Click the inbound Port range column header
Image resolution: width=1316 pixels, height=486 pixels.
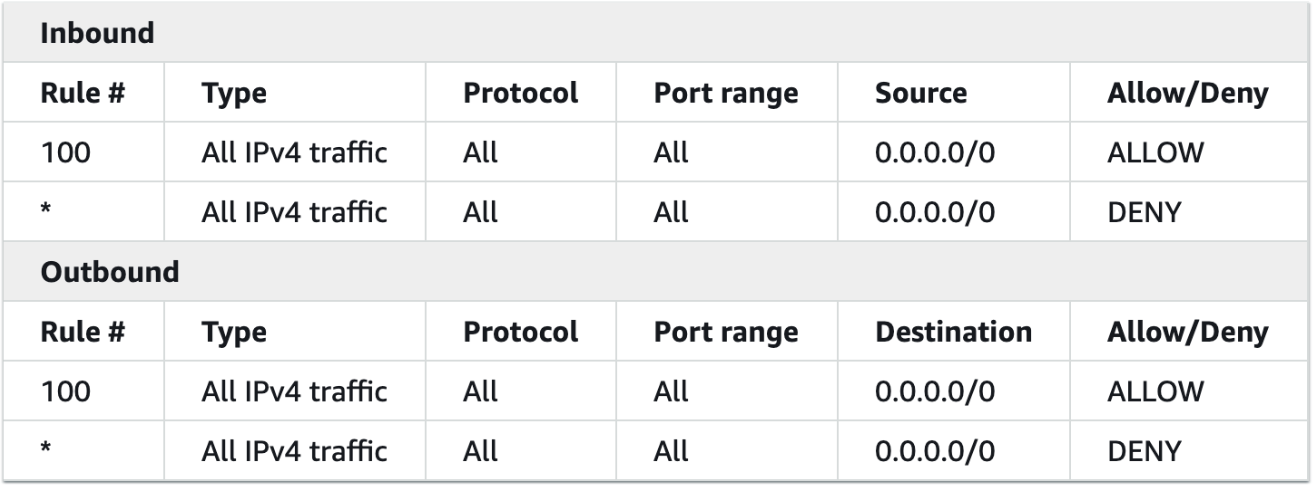tap(726, 94)
